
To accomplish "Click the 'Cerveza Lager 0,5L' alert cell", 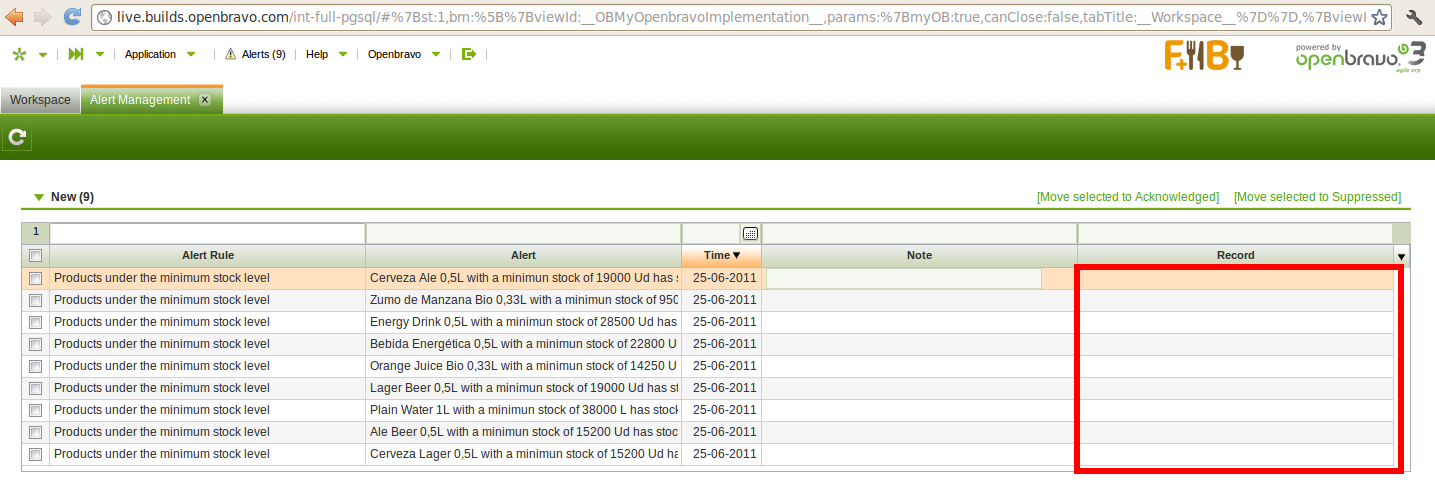I will 523,454.
